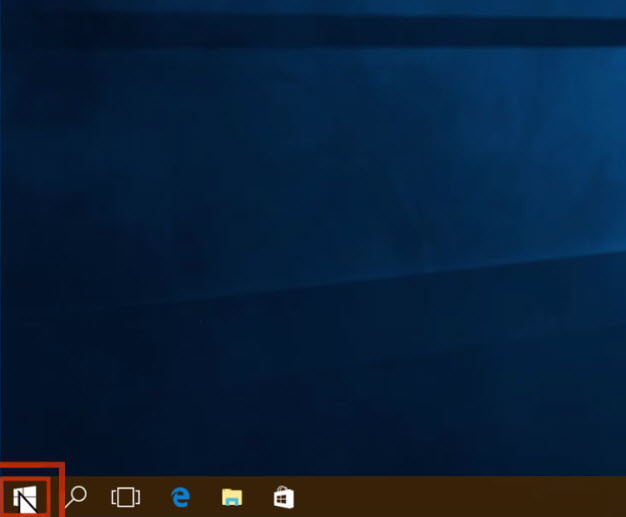
Task: Click the yellow folder icon
Action: 232,497
